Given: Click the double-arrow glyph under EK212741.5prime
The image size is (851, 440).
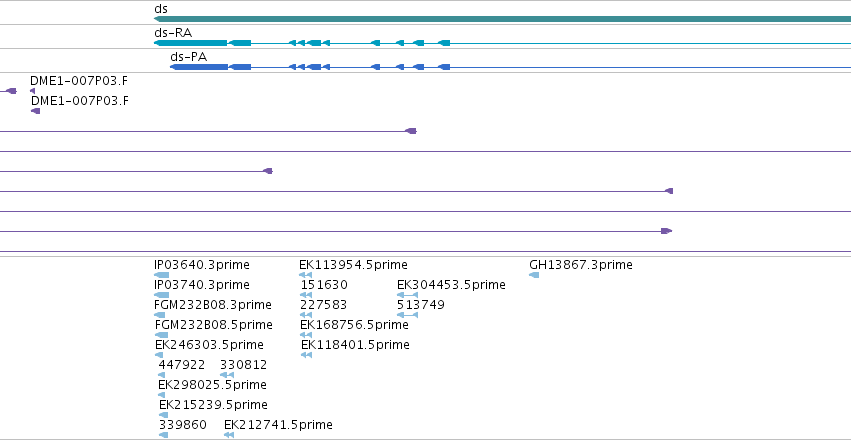Looking at the screenshot, I should [229, 435].
